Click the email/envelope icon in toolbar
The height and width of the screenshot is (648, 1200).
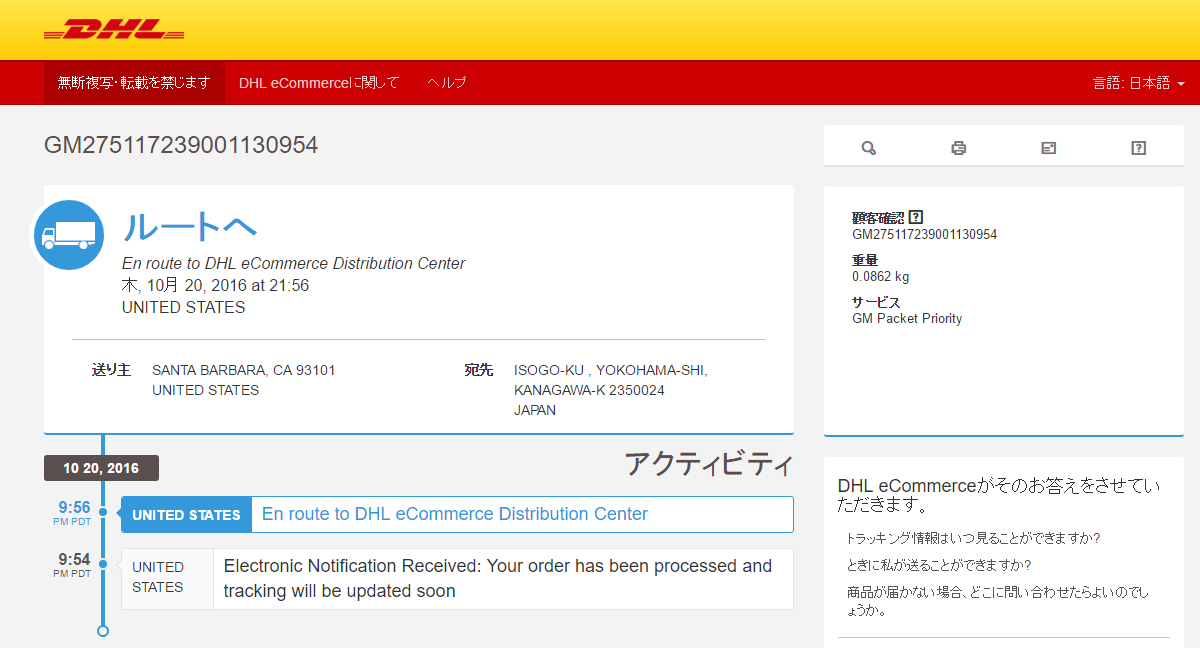coord(1048,148)
